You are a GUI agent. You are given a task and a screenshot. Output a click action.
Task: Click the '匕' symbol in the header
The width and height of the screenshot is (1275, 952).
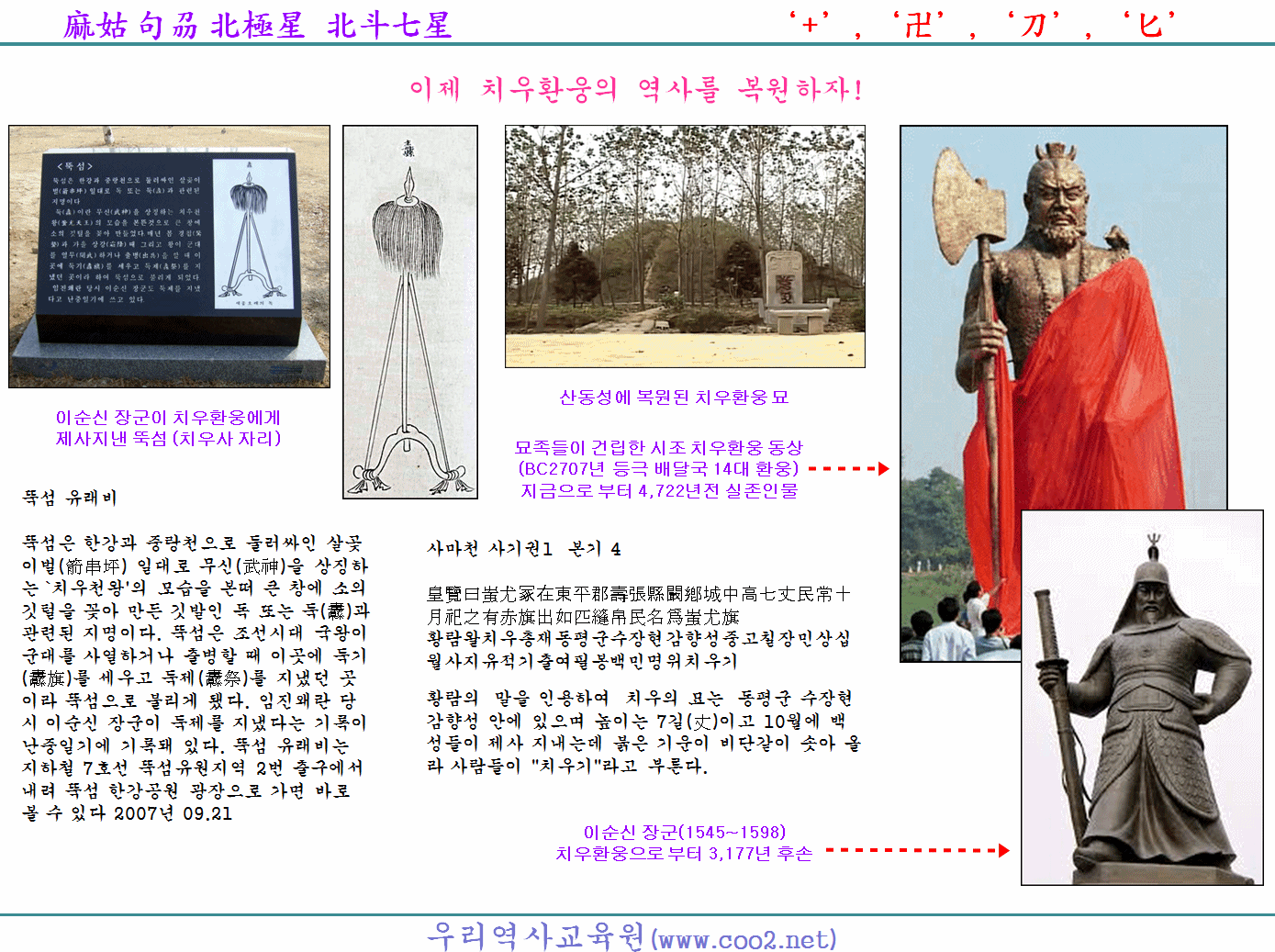1150,25
